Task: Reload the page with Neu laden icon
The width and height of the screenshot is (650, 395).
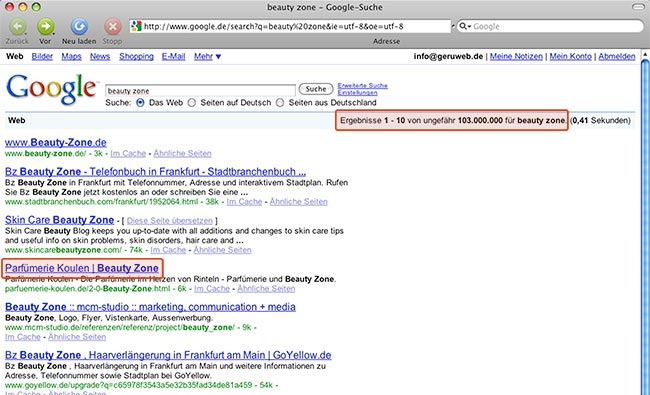Action: pyautogui.click(x=79, y=27)
